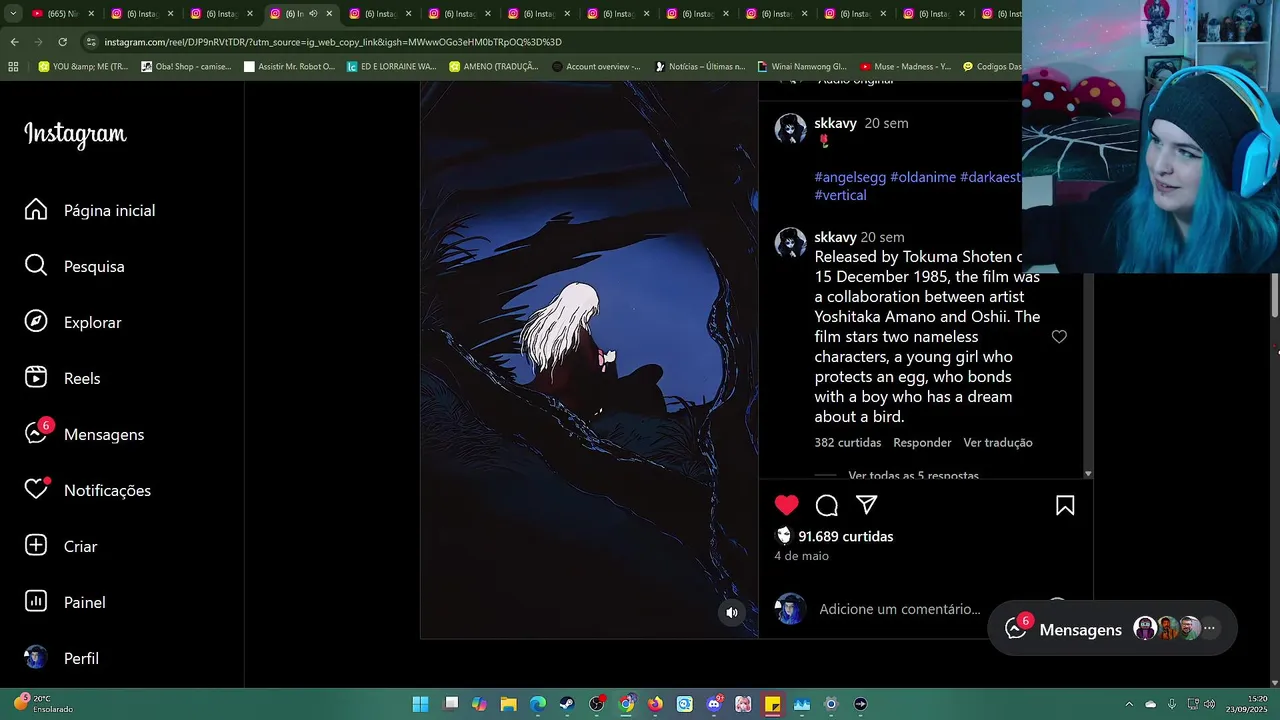Open the AMENO (TRADUÇÃ bookmark
1280x720 pixels.
(494, 67)
